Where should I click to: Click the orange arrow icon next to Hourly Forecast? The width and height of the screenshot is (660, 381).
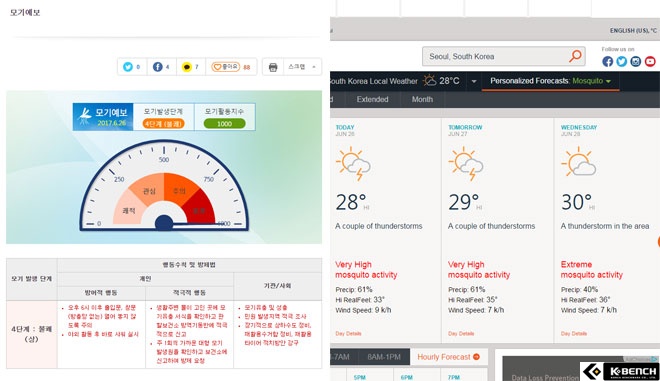[476, 357]
